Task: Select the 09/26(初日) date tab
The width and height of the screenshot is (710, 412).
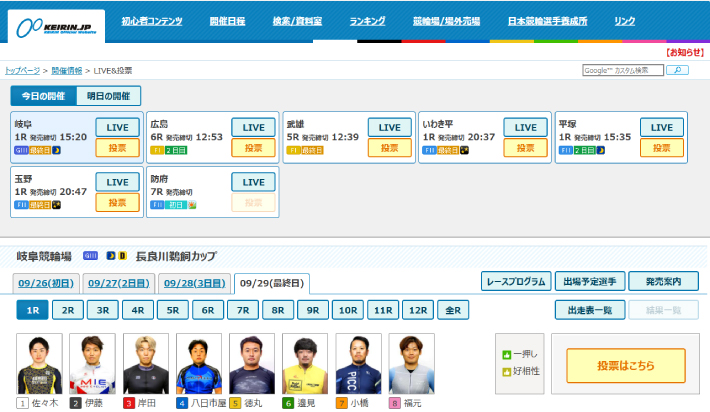Action: pos(46,283)
